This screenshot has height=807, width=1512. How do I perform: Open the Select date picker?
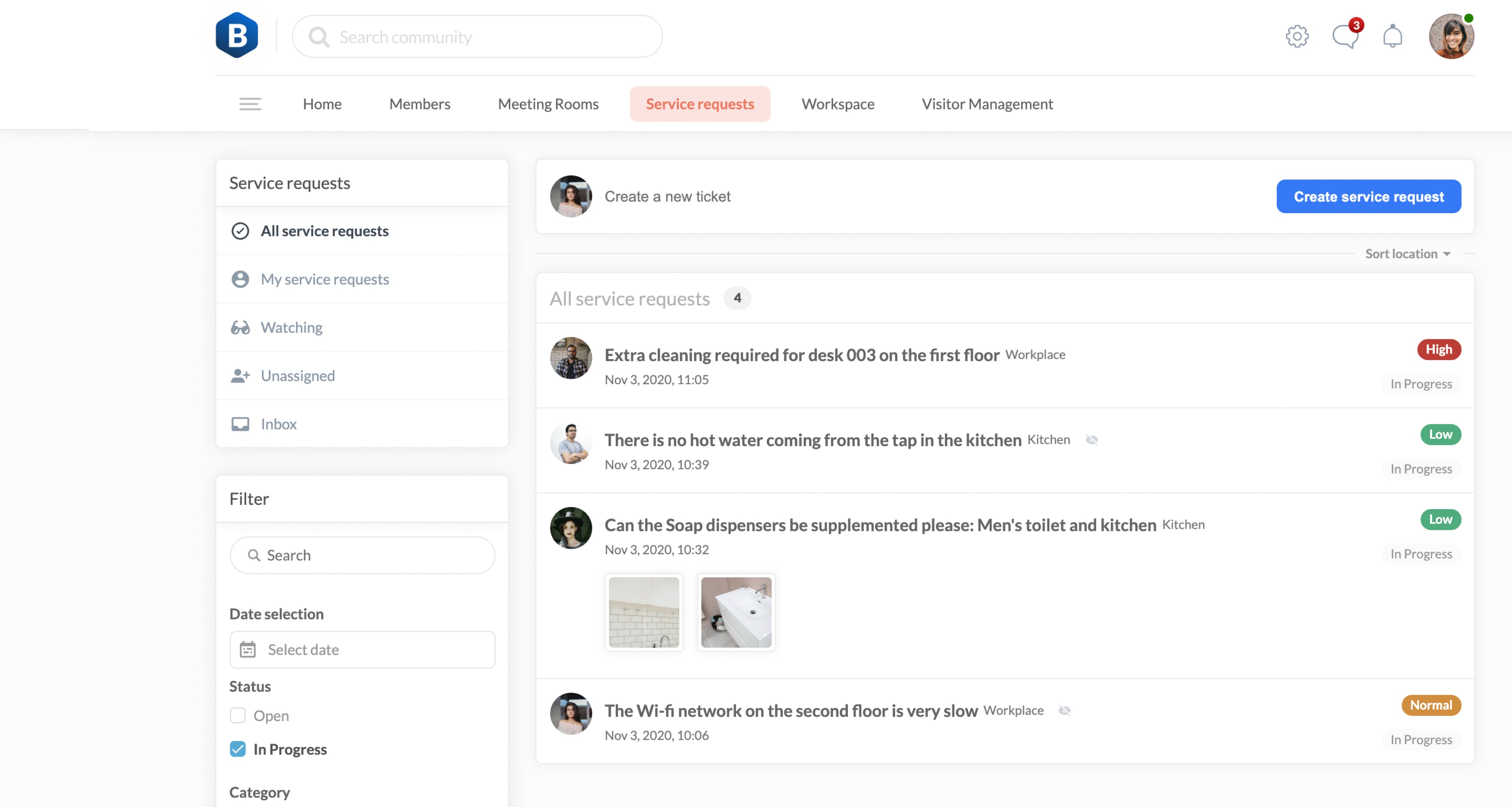(x=362, y=649)
